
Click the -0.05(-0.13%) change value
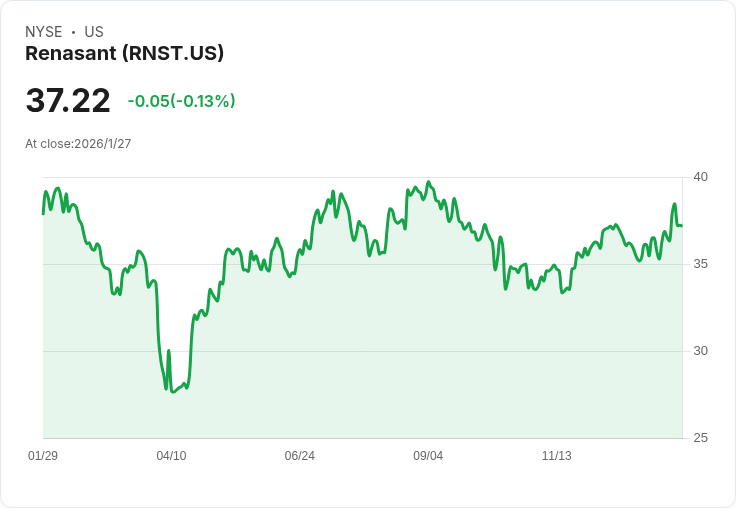[181, 101]
